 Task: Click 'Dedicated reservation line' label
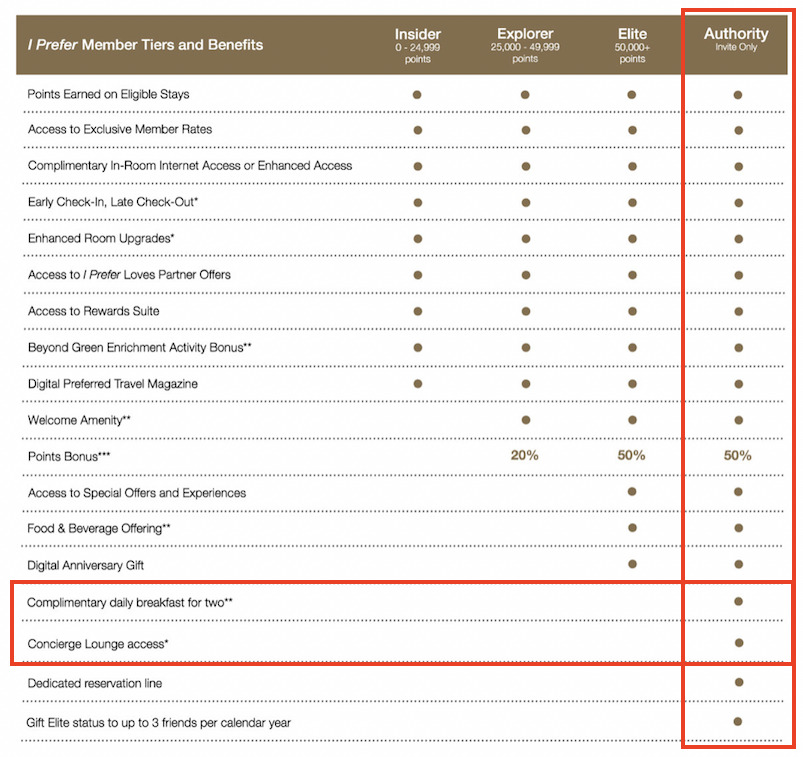pyautogui.click(x=95, y=683)
